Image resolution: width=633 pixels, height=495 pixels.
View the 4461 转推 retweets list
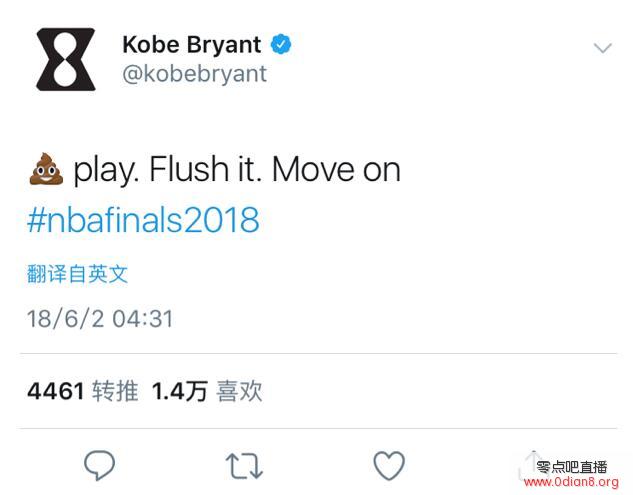click(83, 391)
